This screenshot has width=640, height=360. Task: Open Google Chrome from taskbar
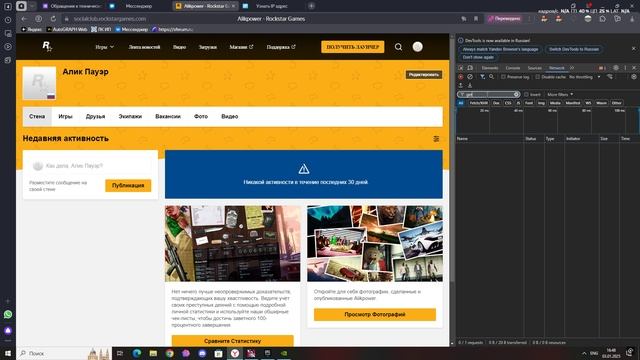click(x=169, y=353)
